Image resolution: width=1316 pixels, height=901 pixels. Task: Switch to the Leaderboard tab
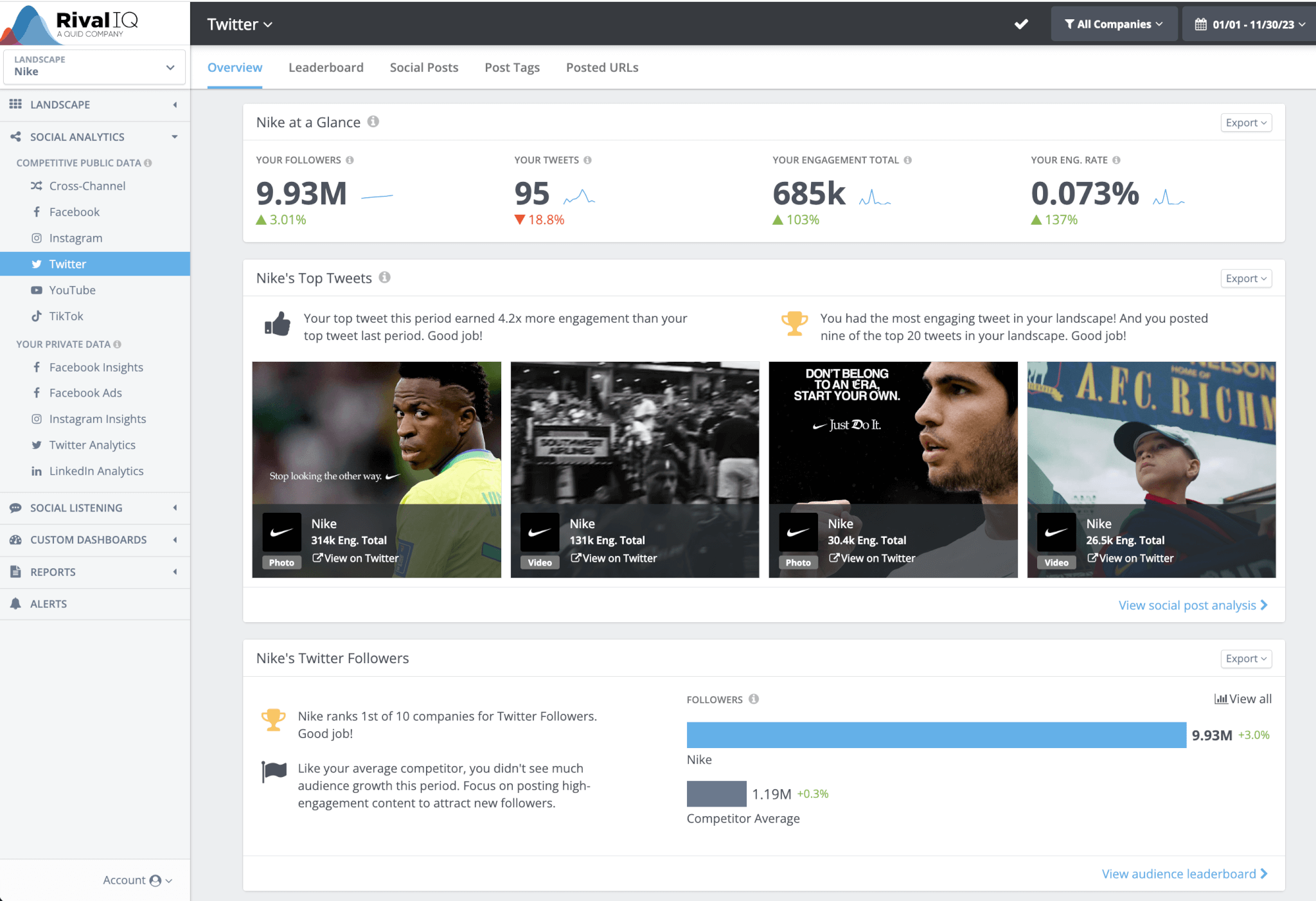pyautogui.click(x=326, y=67)
